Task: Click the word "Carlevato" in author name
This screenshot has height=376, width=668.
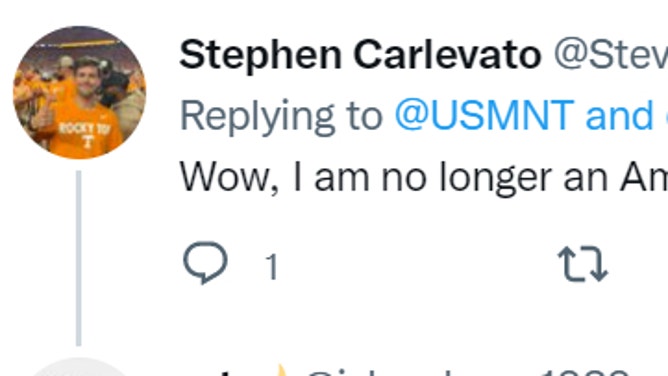Action: tap(447, 55)
